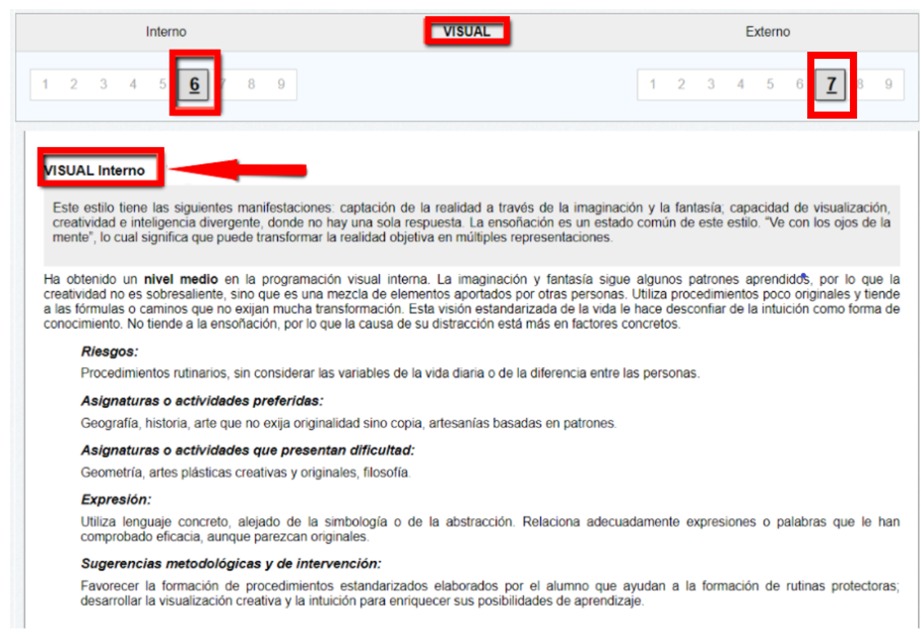
Task: Click number 8 on the Interno scale
Action: point(251,85)
